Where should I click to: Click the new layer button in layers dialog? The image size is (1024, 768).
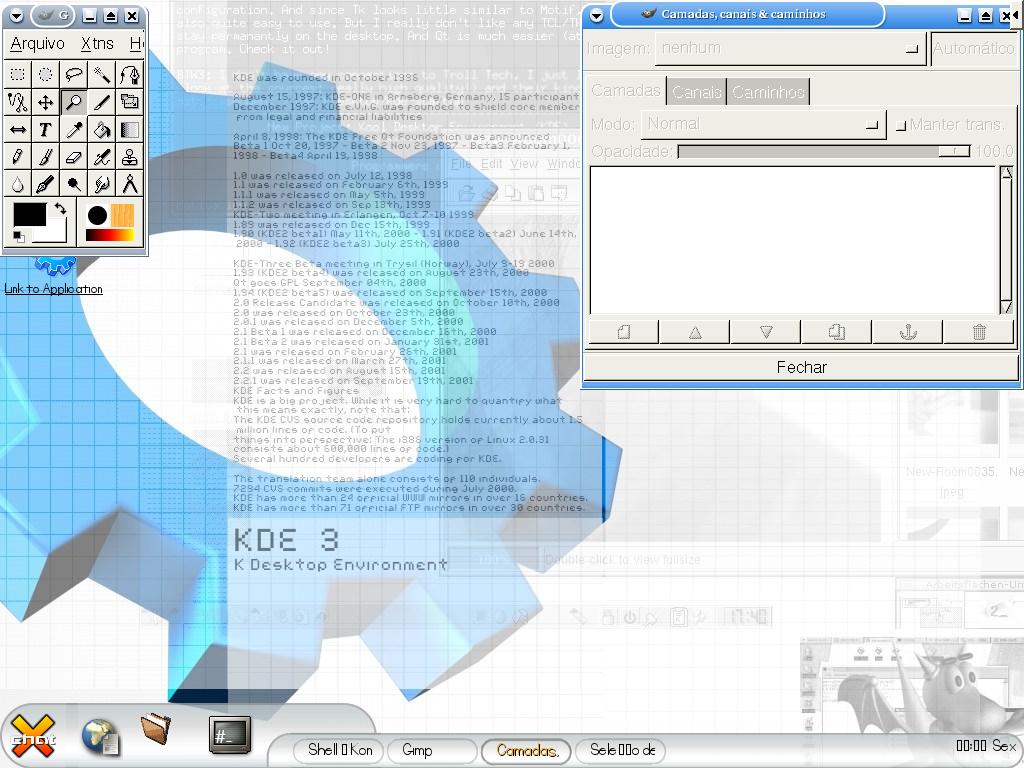tap(624, 332)
